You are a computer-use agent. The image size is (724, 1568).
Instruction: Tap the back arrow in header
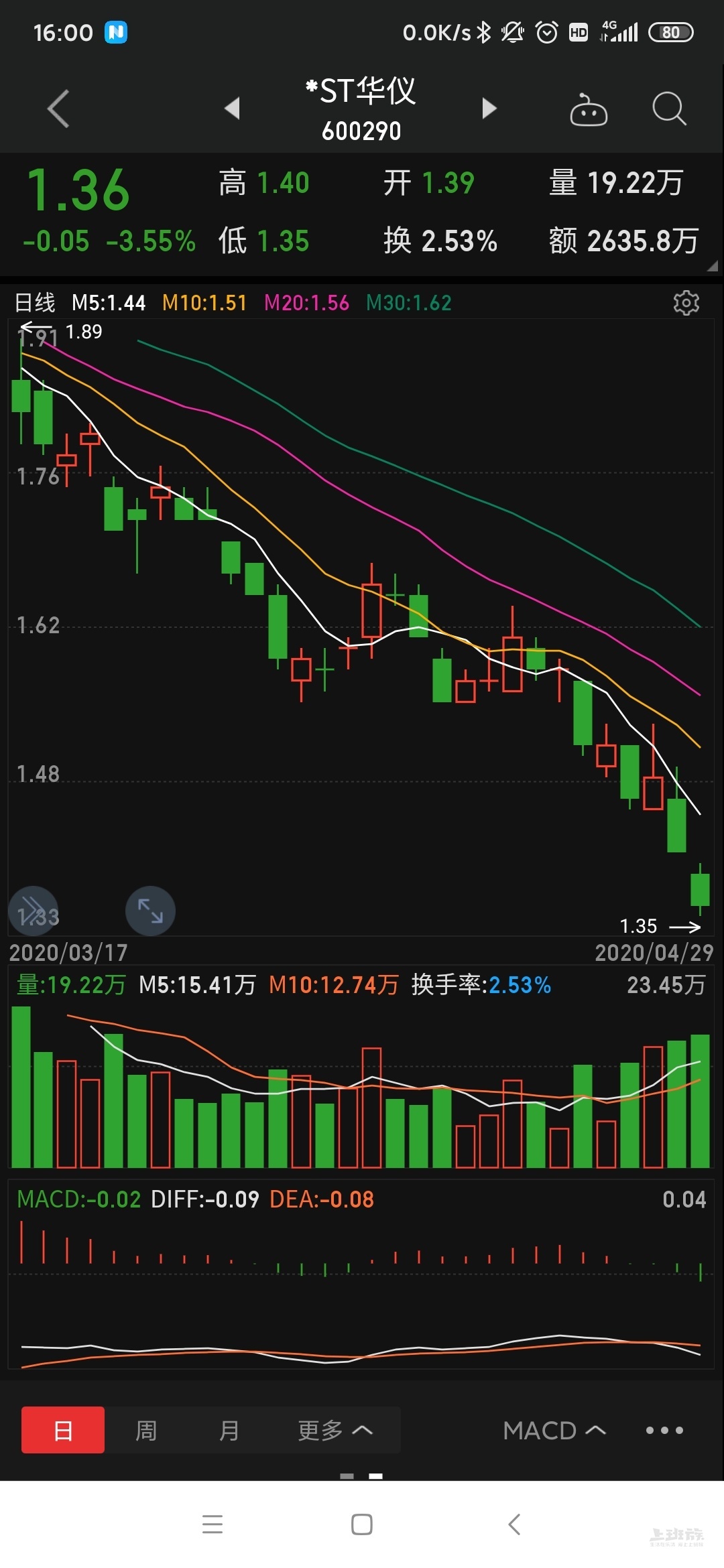[59, 109]
